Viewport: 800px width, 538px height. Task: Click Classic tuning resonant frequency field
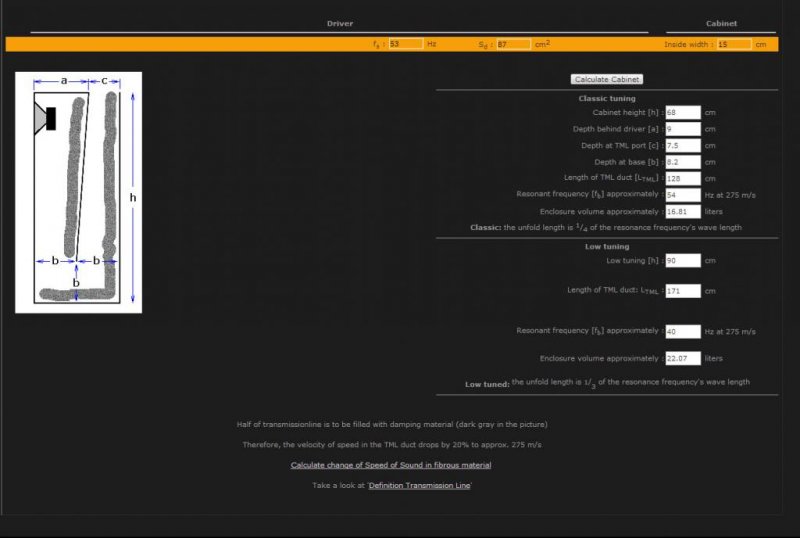[682, 194]
